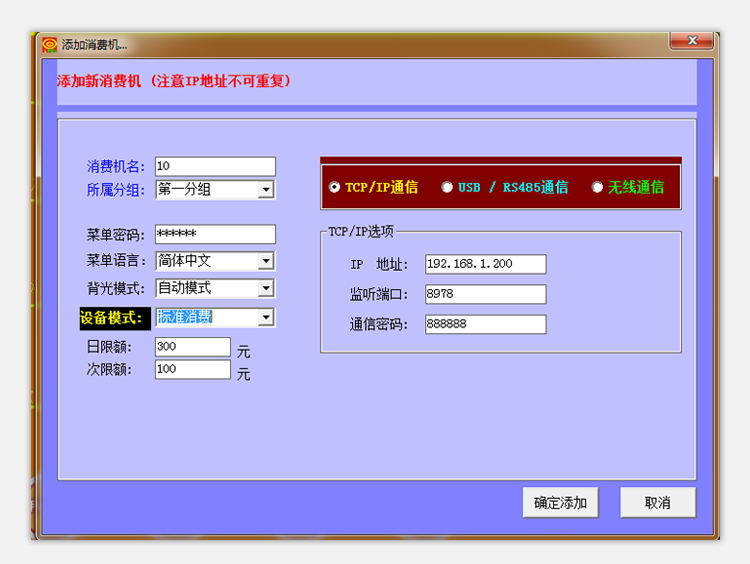Viewport: 750px width, 564px height.
Task: Focus the 次限额 amount field
Action: (193, 369)
